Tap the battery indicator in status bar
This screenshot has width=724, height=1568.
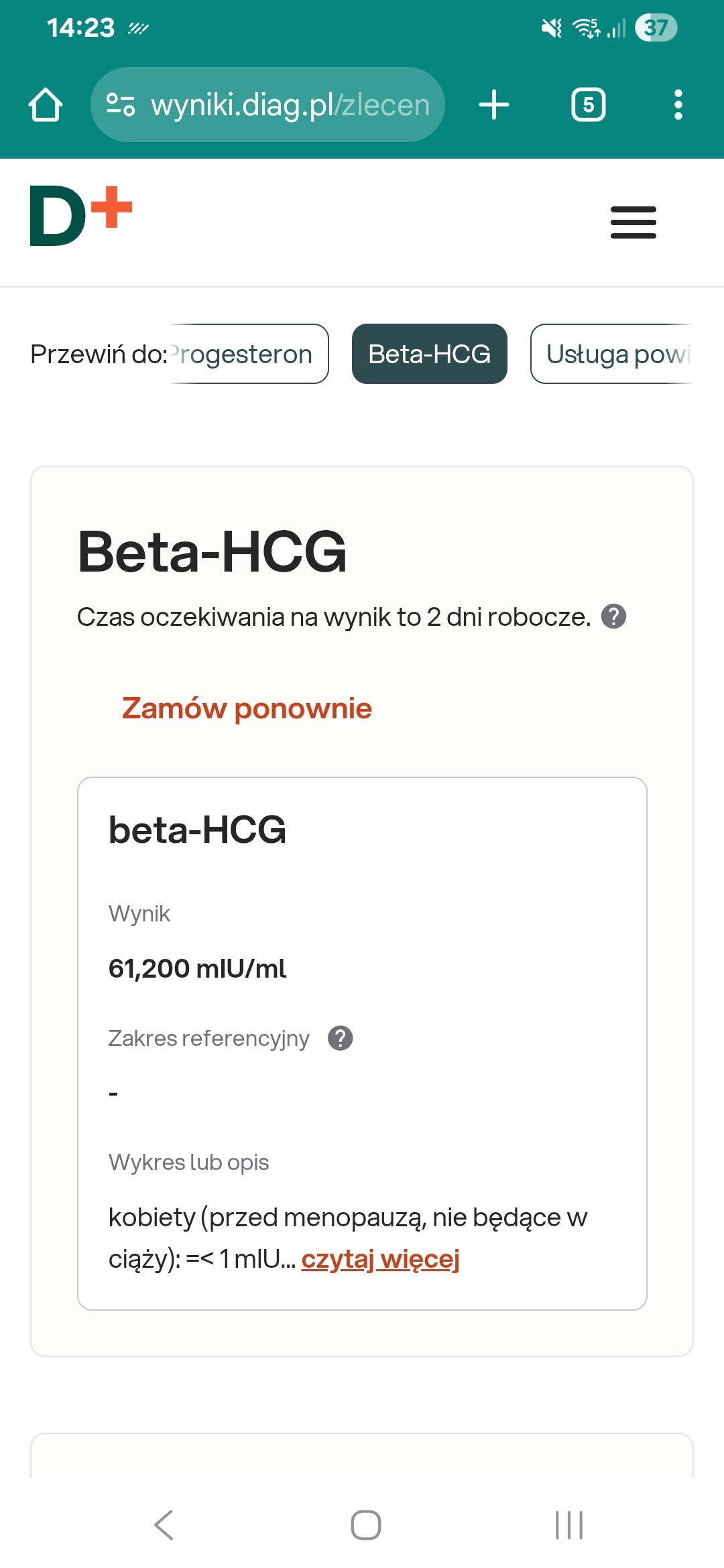pyautogui.click(x=656, y=27)
